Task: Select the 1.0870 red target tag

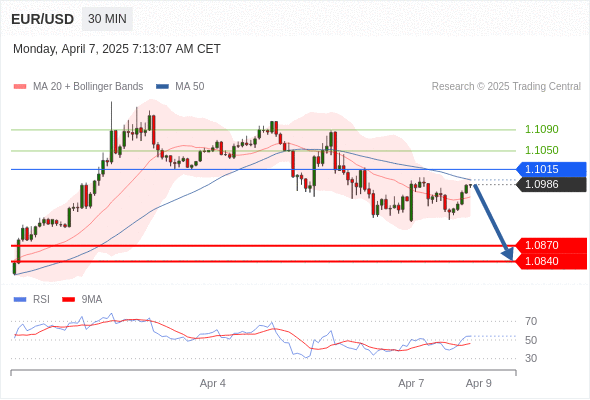Action: coord(551,245)
